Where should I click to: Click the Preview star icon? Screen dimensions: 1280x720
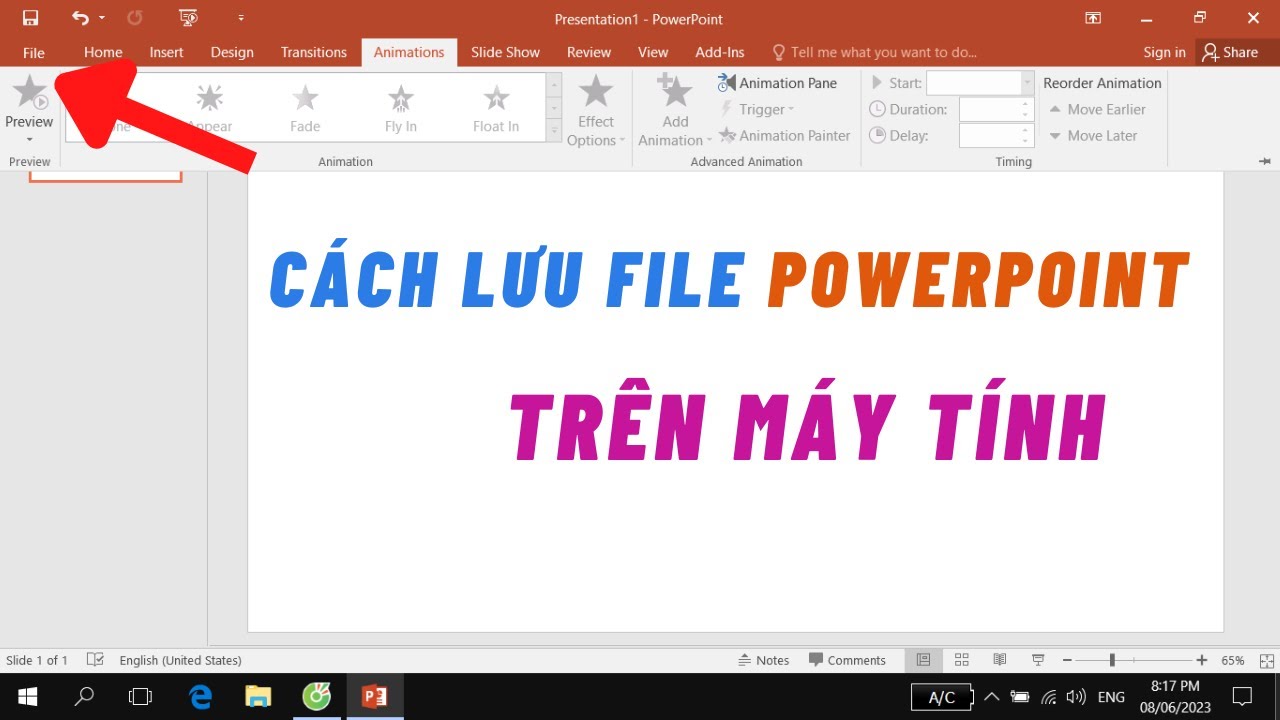tap(30, 92)
